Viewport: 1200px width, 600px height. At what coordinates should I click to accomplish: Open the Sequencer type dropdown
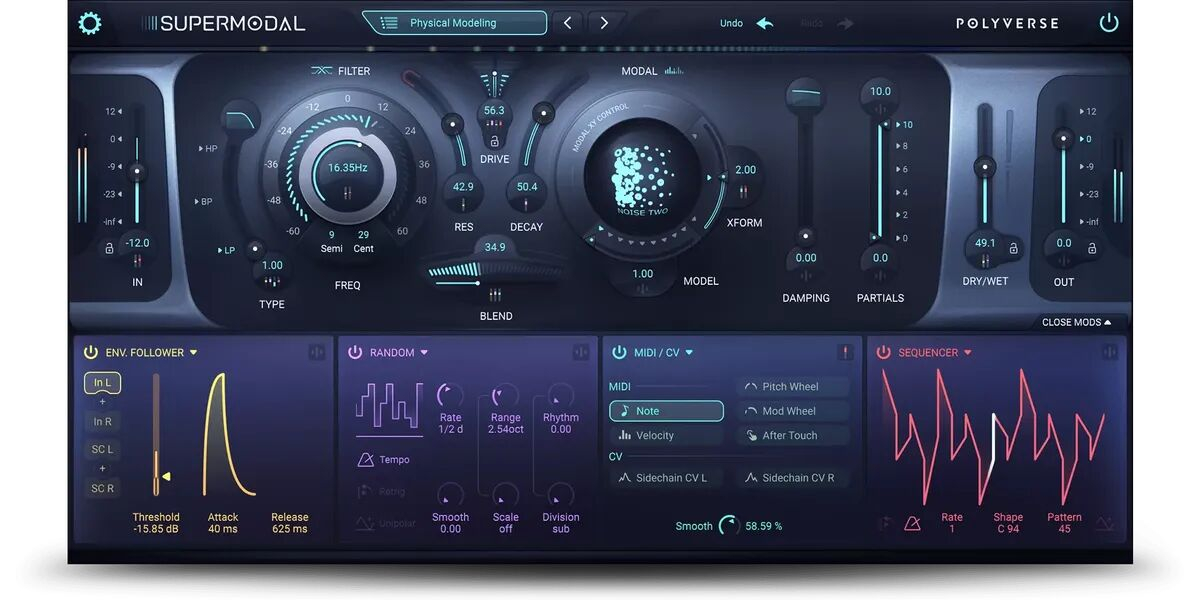pos(967,352)
